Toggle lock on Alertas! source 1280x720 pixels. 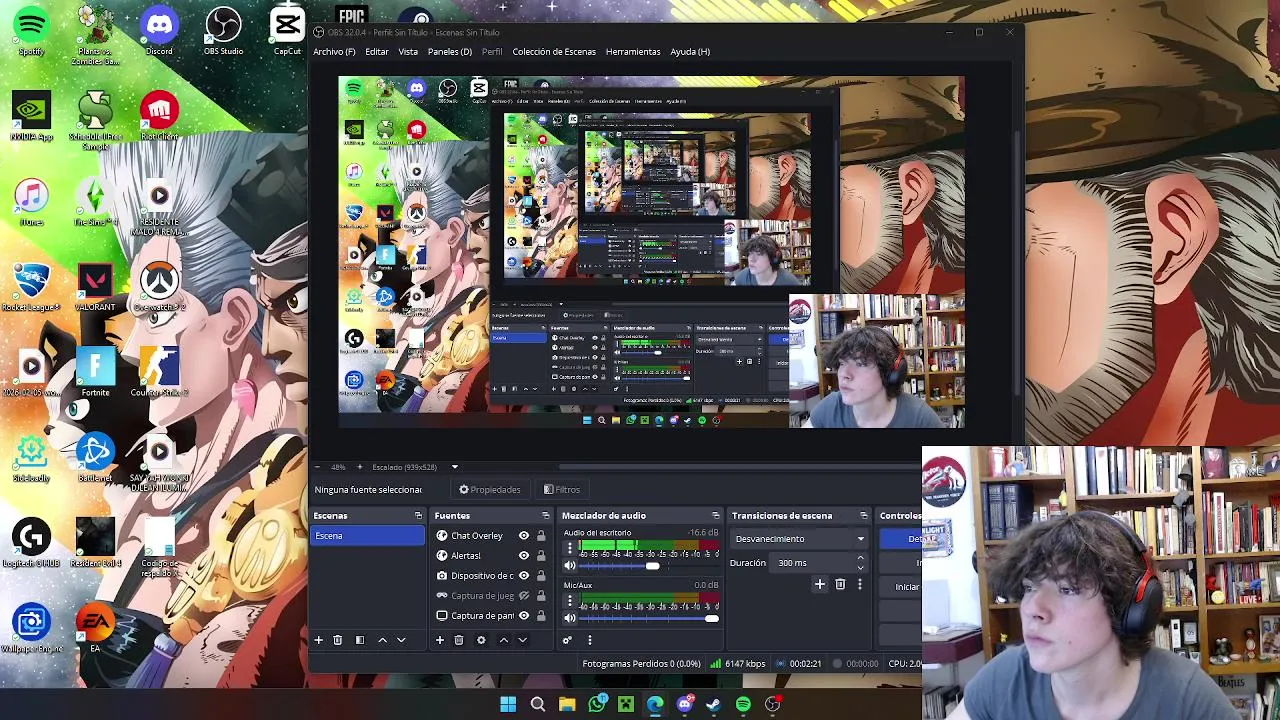pos(541,556)
